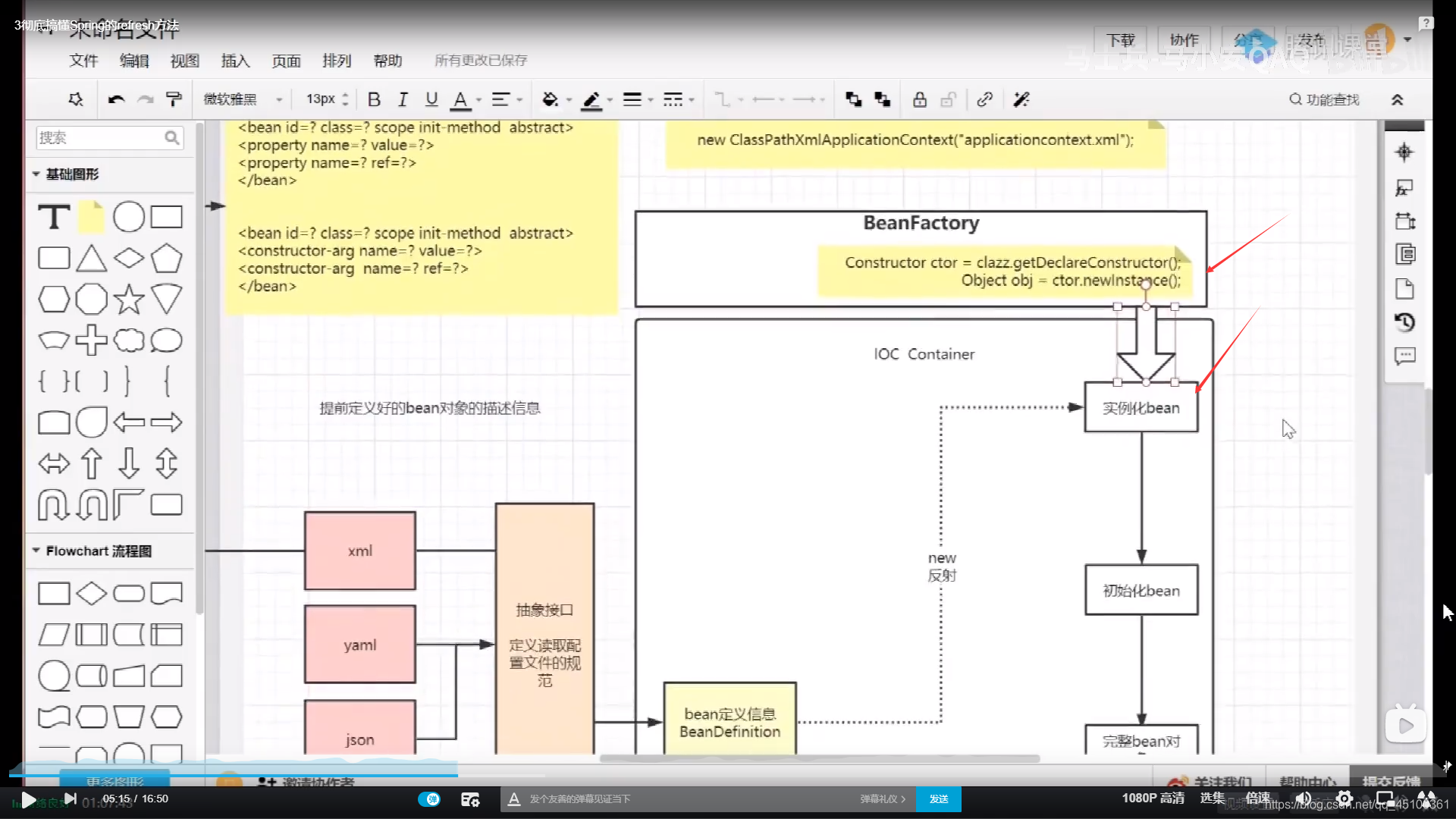This screenshot has height=819, width=1456.
Task: Select the flowchart diamond decision shape
Action: 91,593
